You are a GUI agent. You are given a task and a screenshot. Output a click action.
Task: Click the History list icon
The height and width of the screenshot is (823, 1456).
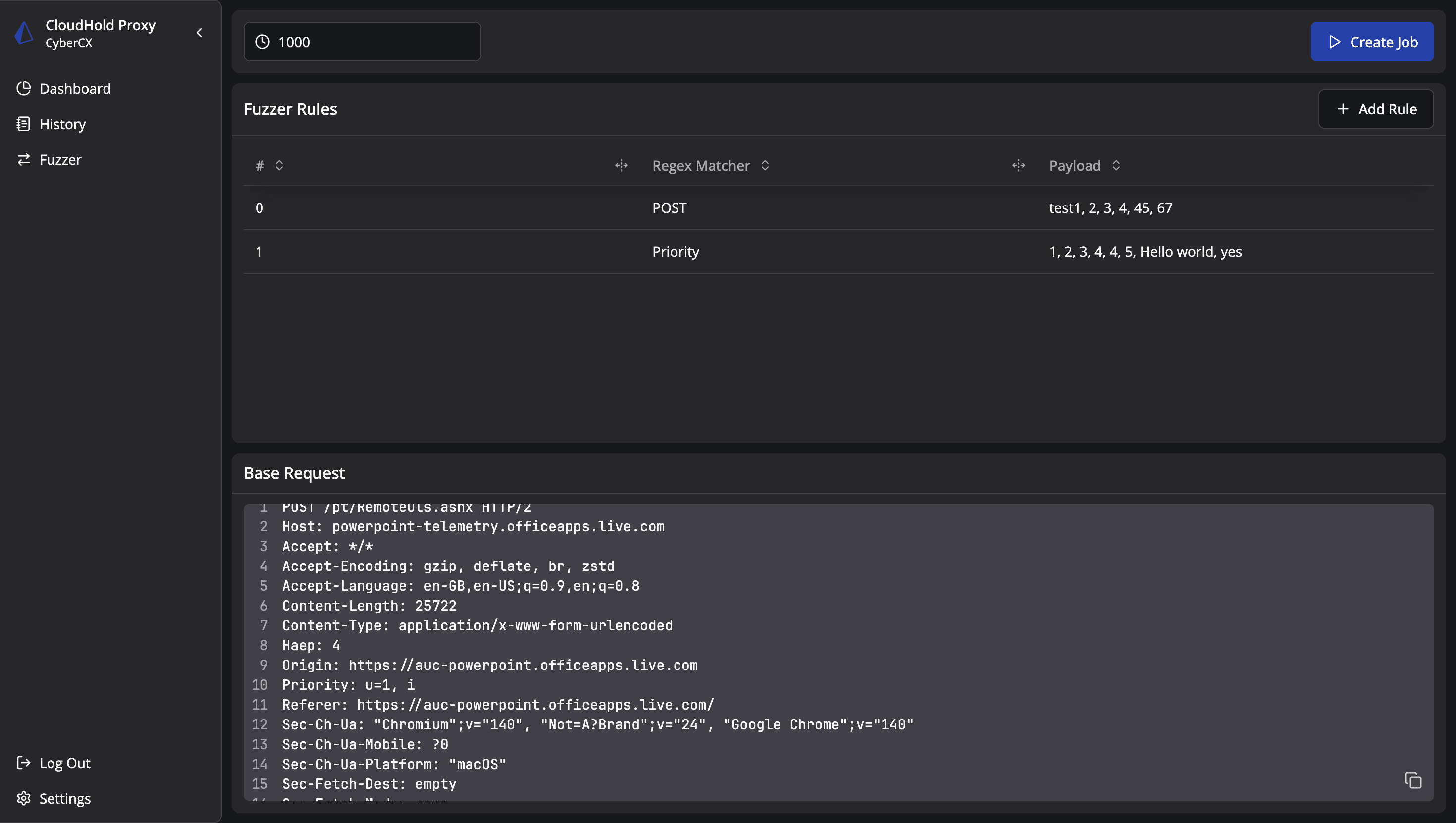coord(24,124)
